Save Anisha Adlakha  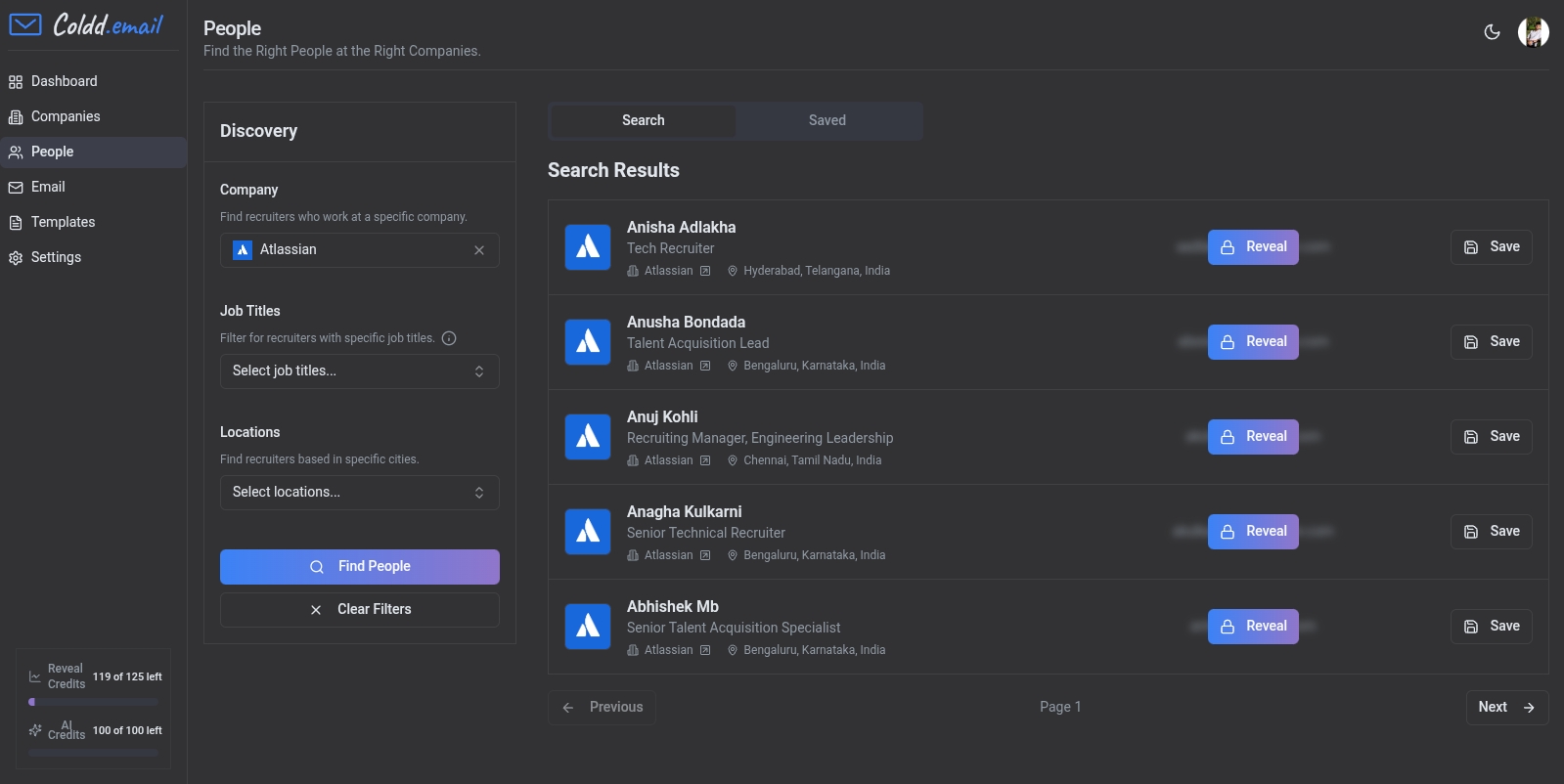coord(1492,247)
